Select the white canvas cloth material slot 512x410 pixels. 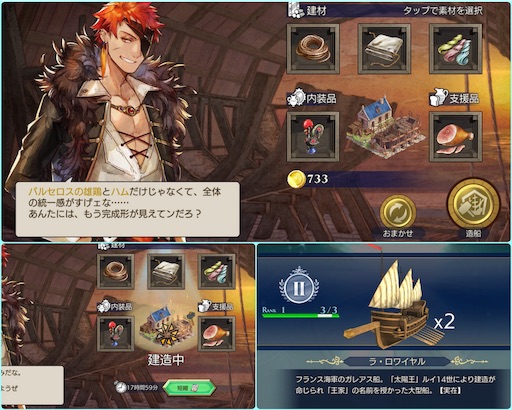point(384,49)
